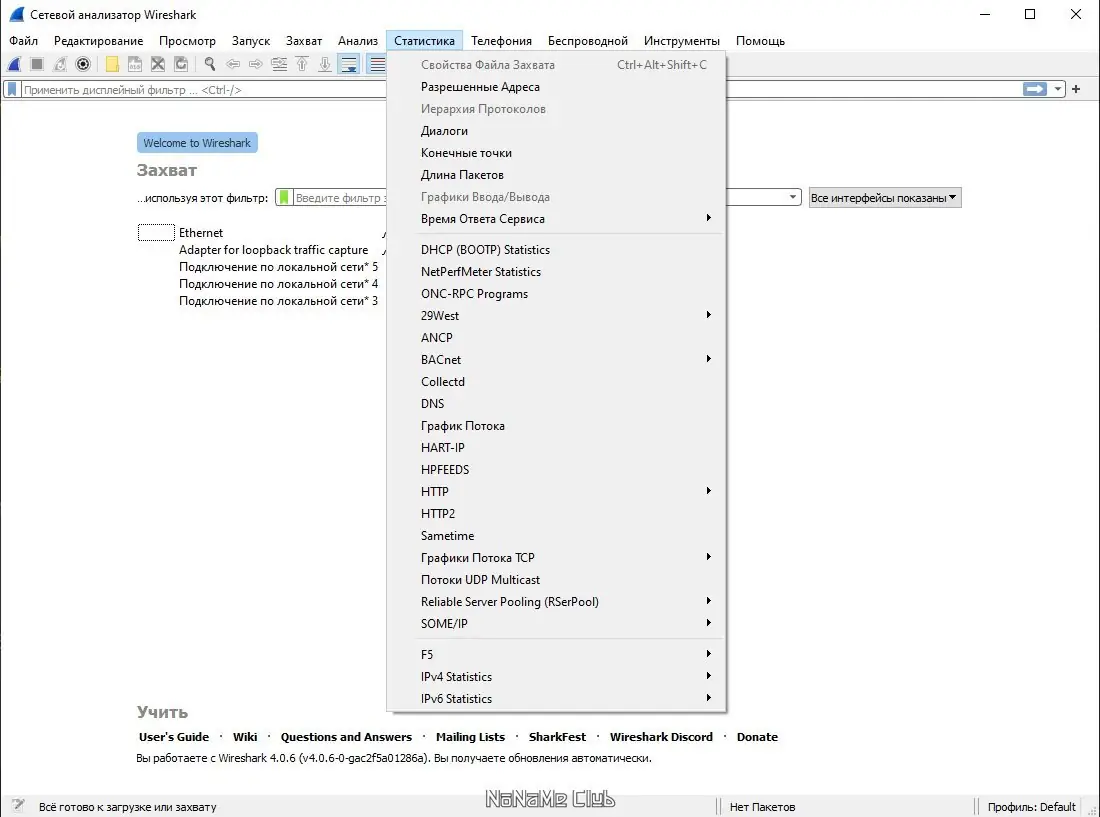Choose 'Потоки UDP Multicast' entry
The image size is (1100, 817).
click(x=556, y=580)
